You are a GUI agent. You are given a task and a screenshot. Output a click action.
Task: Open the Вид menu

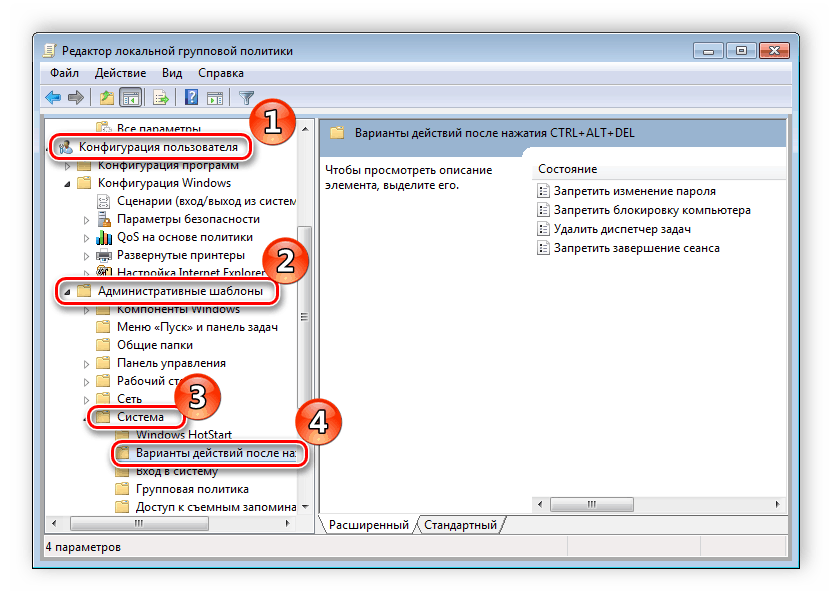172,73
